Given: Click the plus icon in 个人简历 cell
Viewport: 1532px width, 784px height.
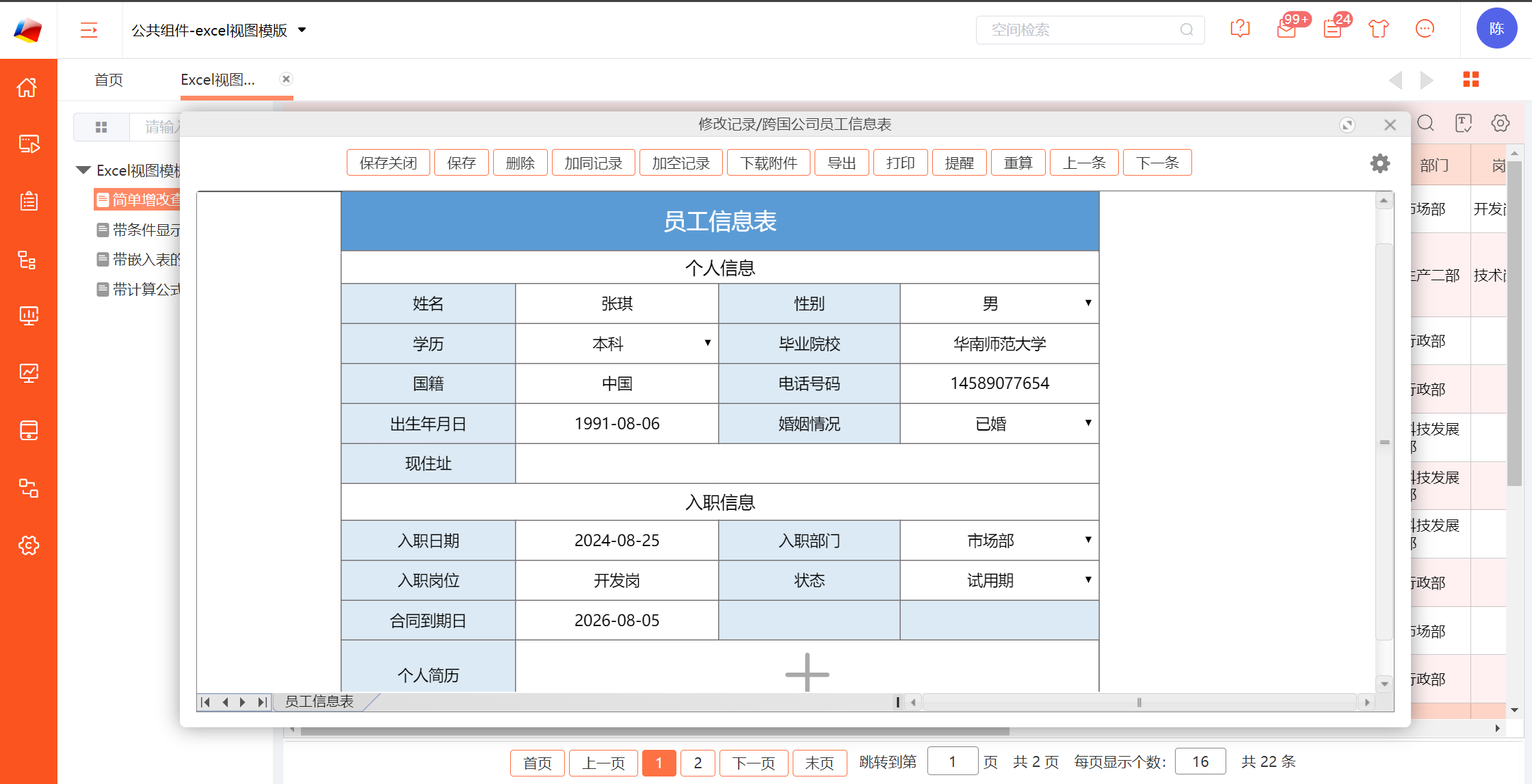Looking at the screenshot, I should [x=807, y=673].
